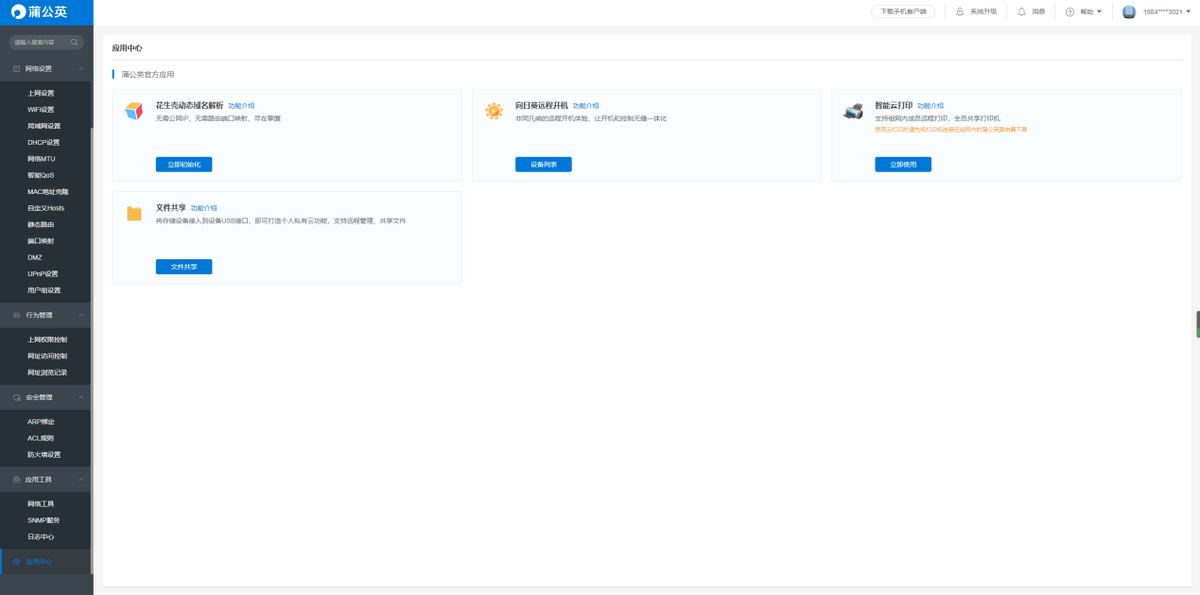Go to DHCP设置 in the sidebar
The height and width of the screenshot is (595, 1200).
(44, 142)
